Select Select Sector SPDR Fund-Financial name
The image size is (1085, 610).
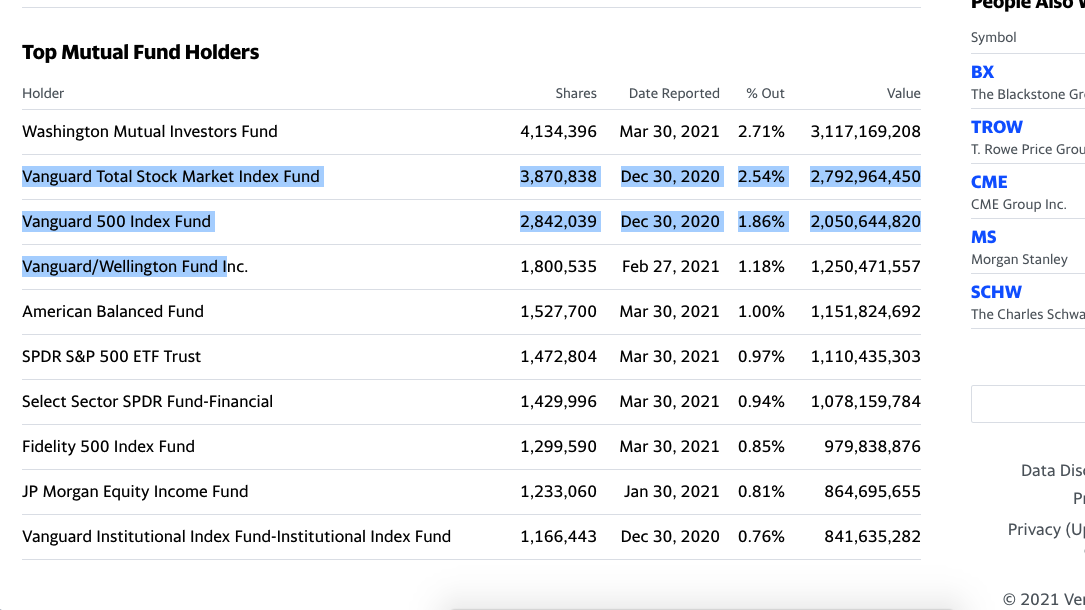click(147, 401)
